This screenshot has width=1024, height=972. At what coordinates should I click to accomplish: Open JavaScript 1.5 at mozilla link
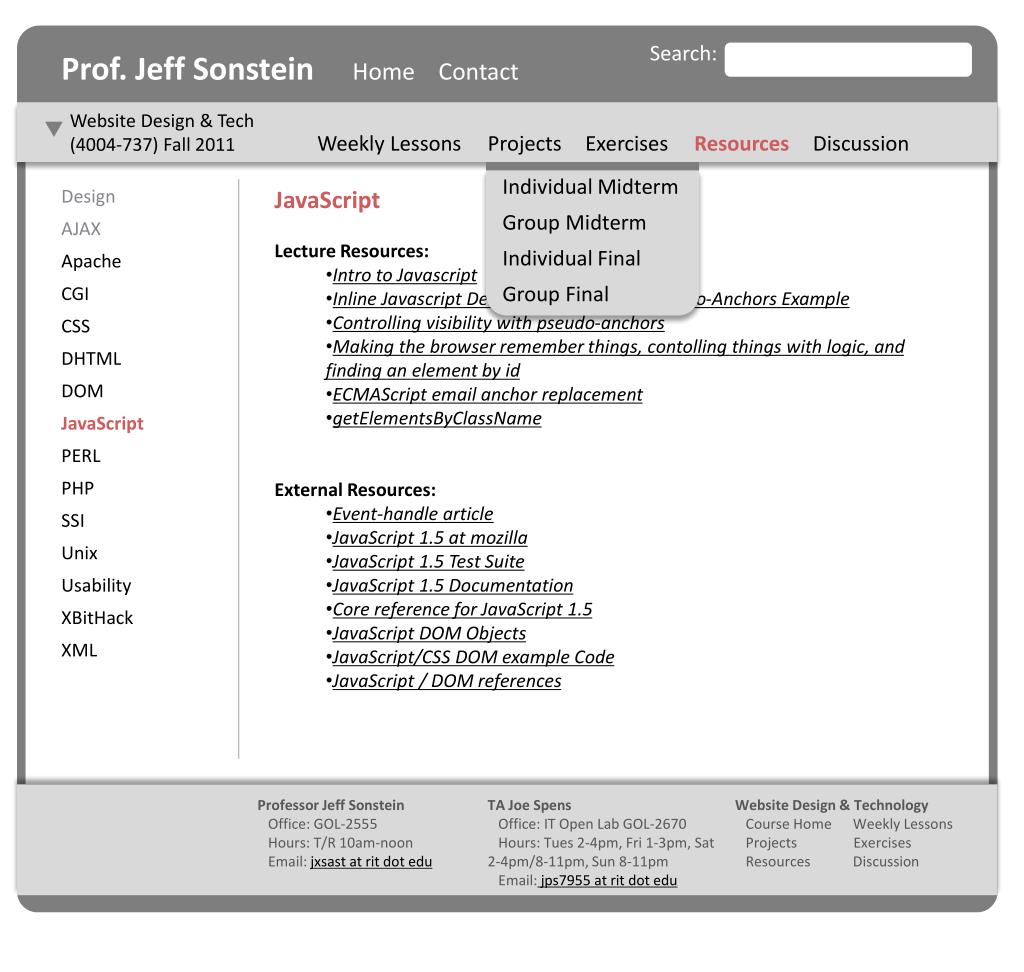click(430, 538)
